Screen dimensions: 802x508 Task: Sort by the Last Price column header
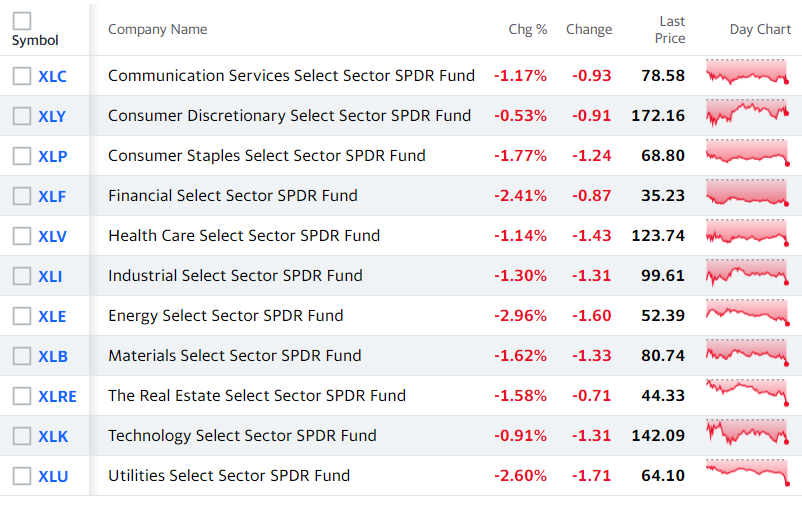click(670, 30)
